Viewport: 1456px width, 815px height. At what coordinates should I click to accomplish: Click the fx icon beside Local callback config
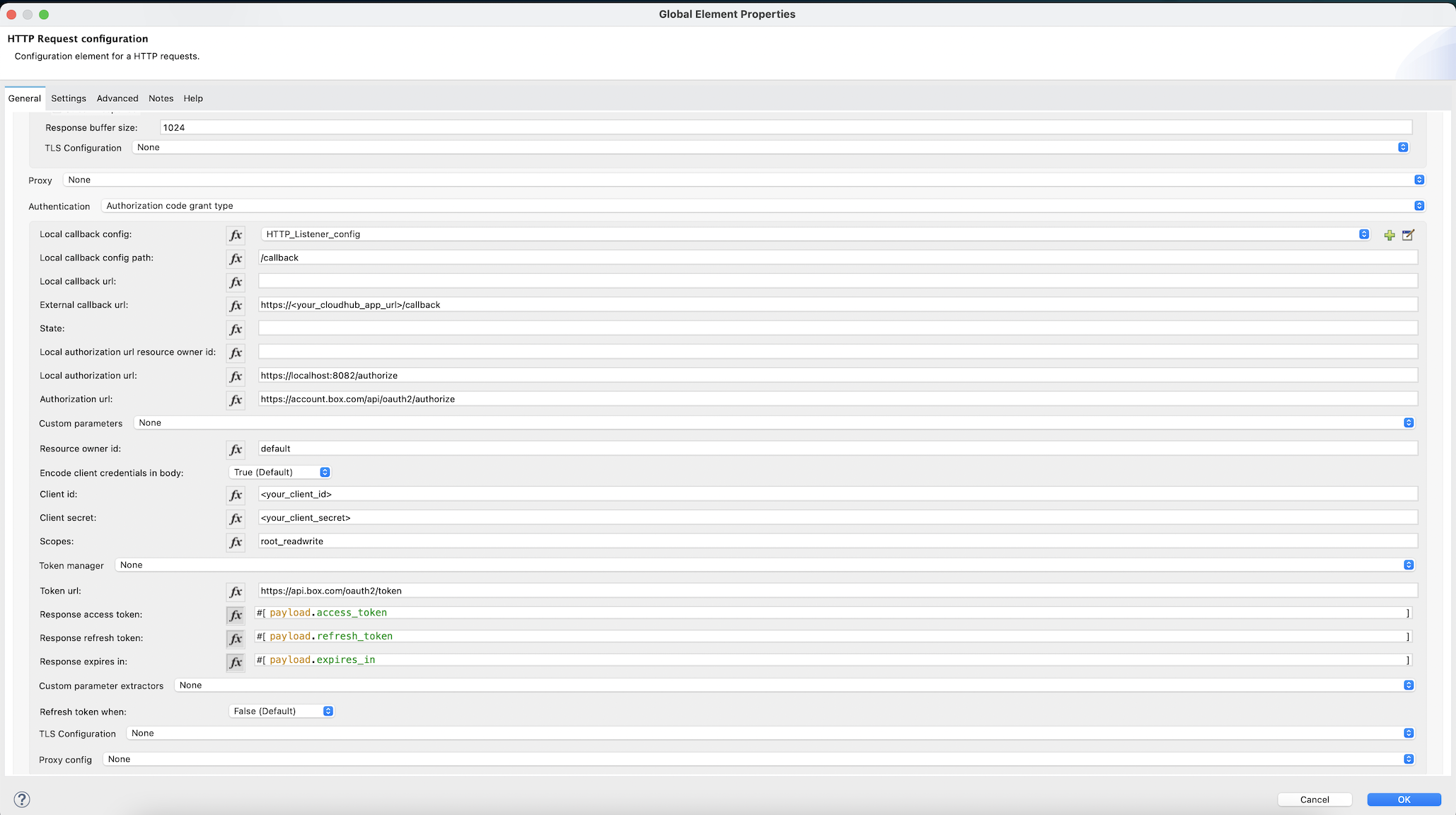(x=236, y=235)
